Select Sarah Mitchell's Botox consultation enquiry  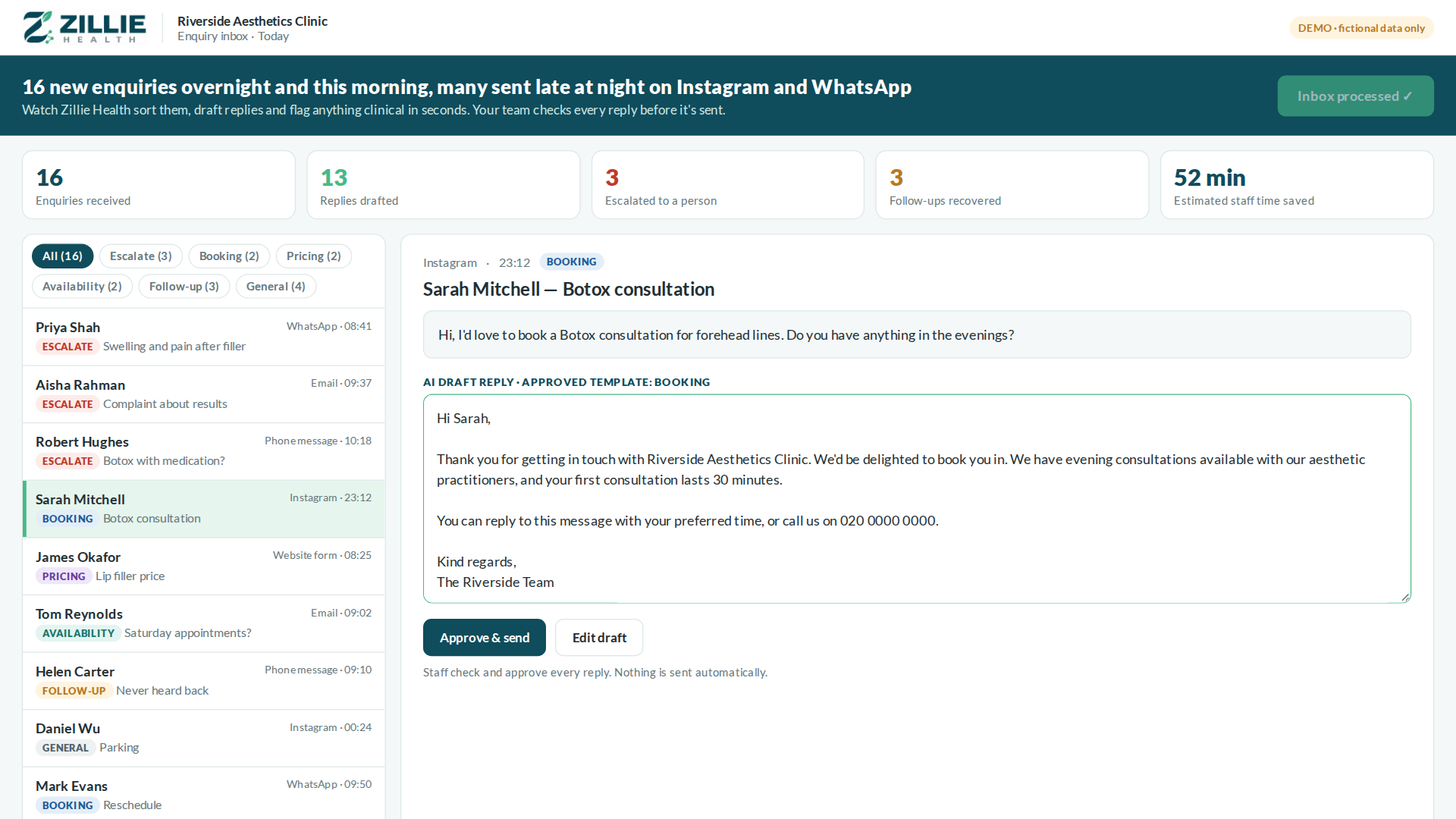204,509
